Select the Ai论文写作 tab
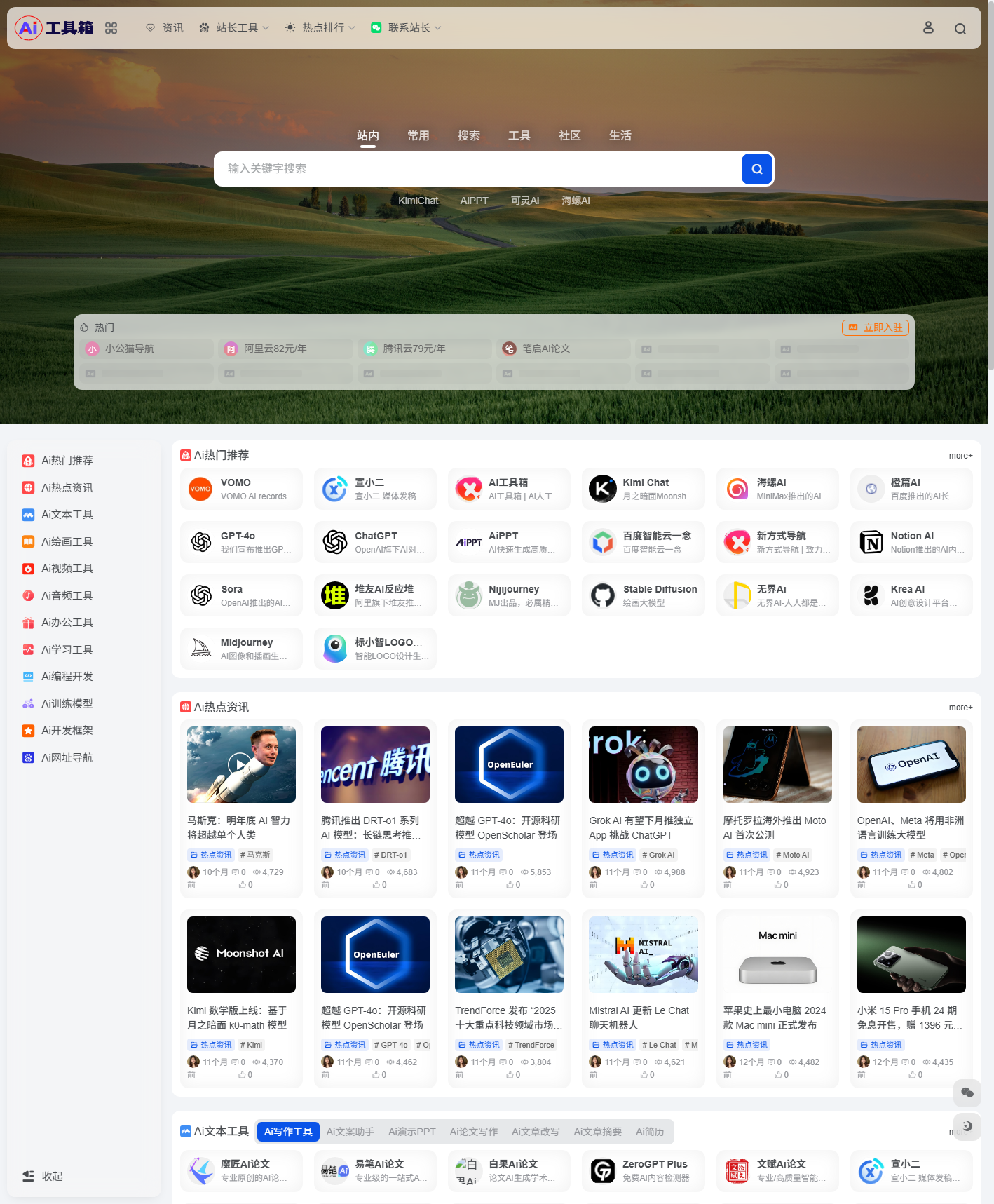This screenshot has width=994, height=1204. coord(473,1131)
